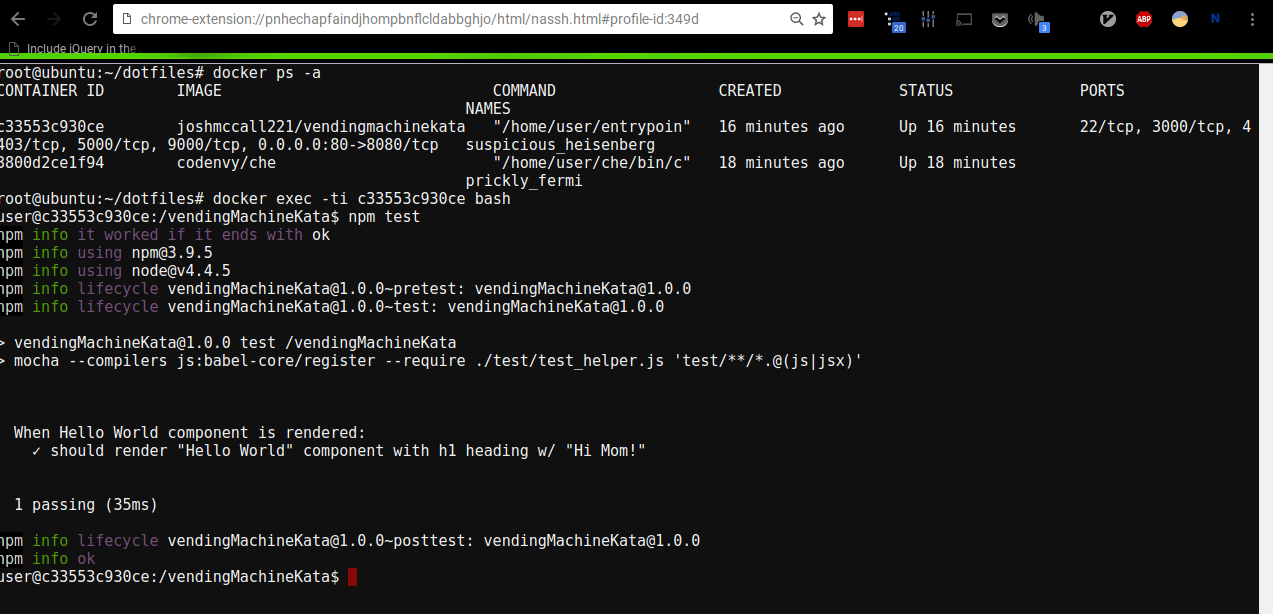
Task: Open Adblock Plus extension
Action: click(1143, 19)
